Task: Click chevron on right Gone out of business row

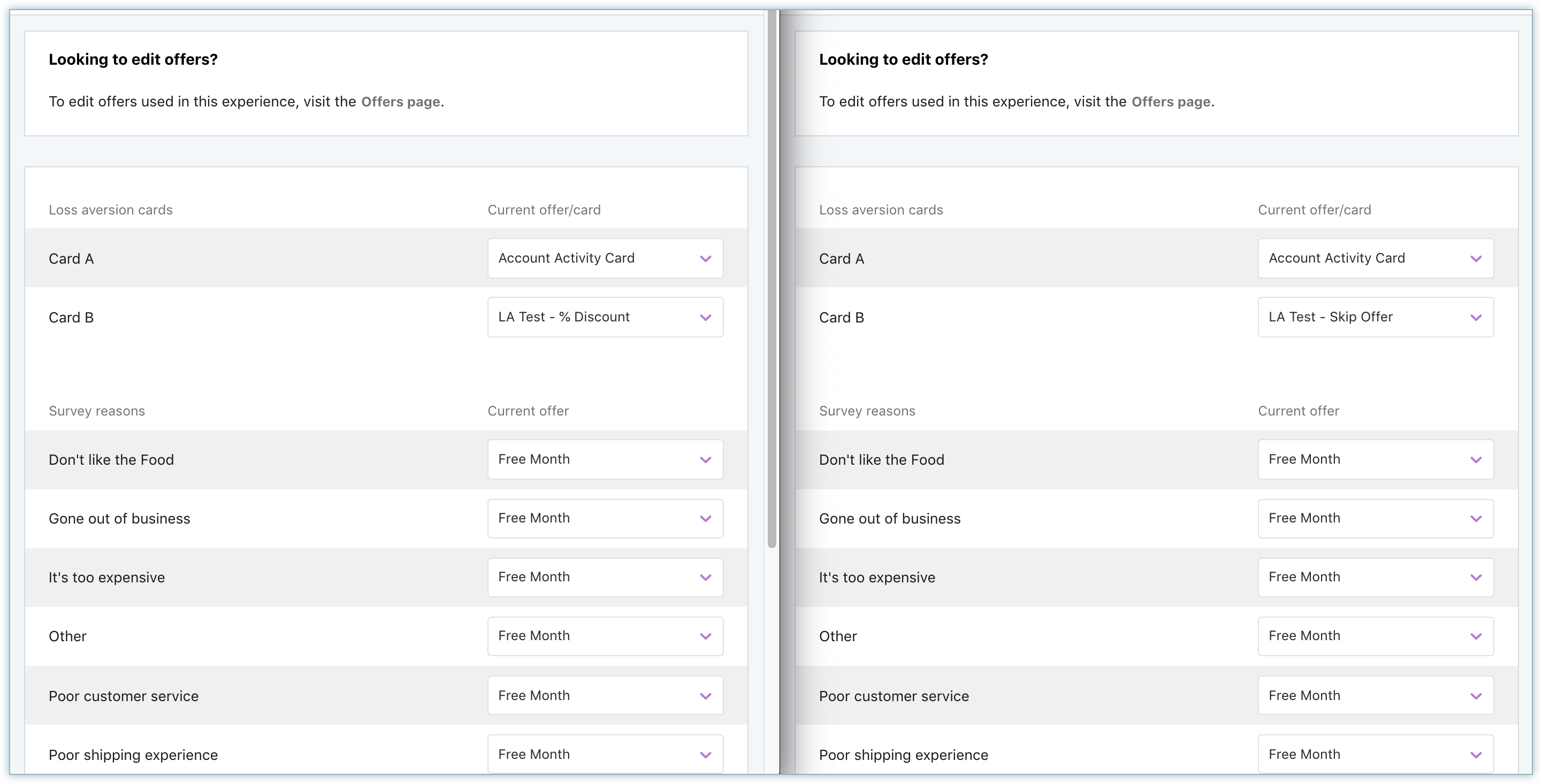Action: tap(1476, 519)
